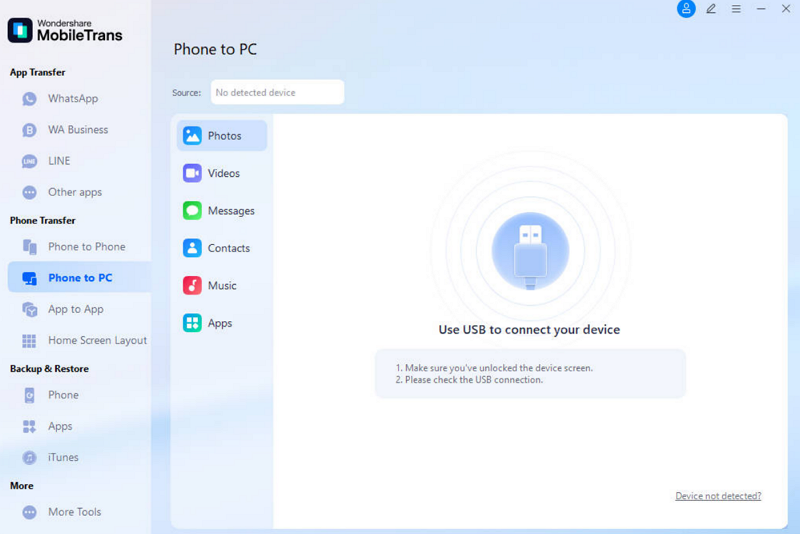Click the Phone to PC sidebar icon
The image size is (800, 534).
point(29,278)
